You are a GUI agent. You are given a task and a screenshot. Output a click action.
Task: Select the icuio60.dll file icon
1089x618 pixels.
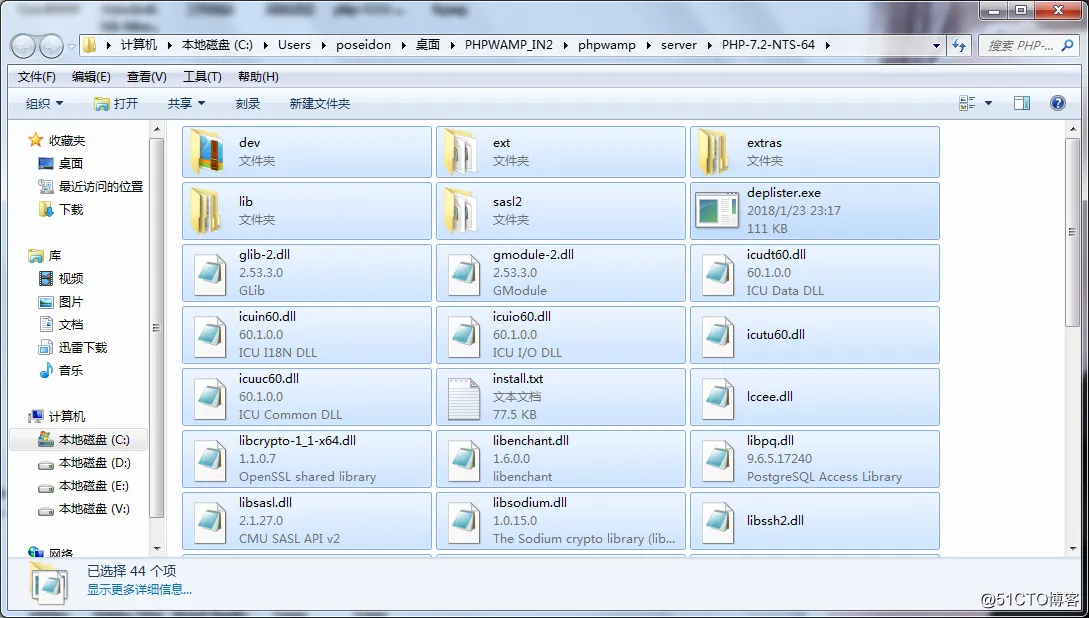(464, 335)
